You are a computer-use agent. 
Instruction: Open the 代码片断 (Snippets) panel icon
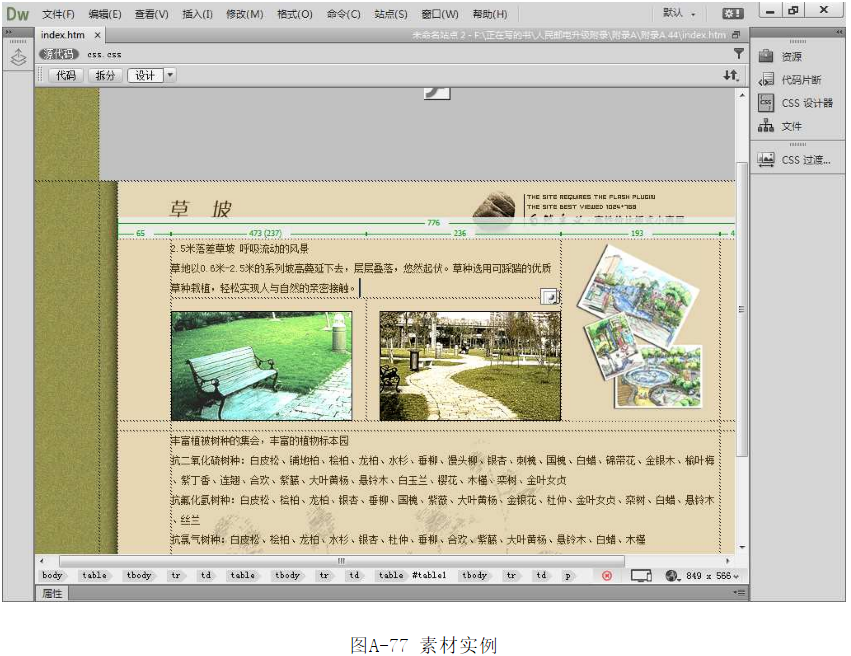766,79
